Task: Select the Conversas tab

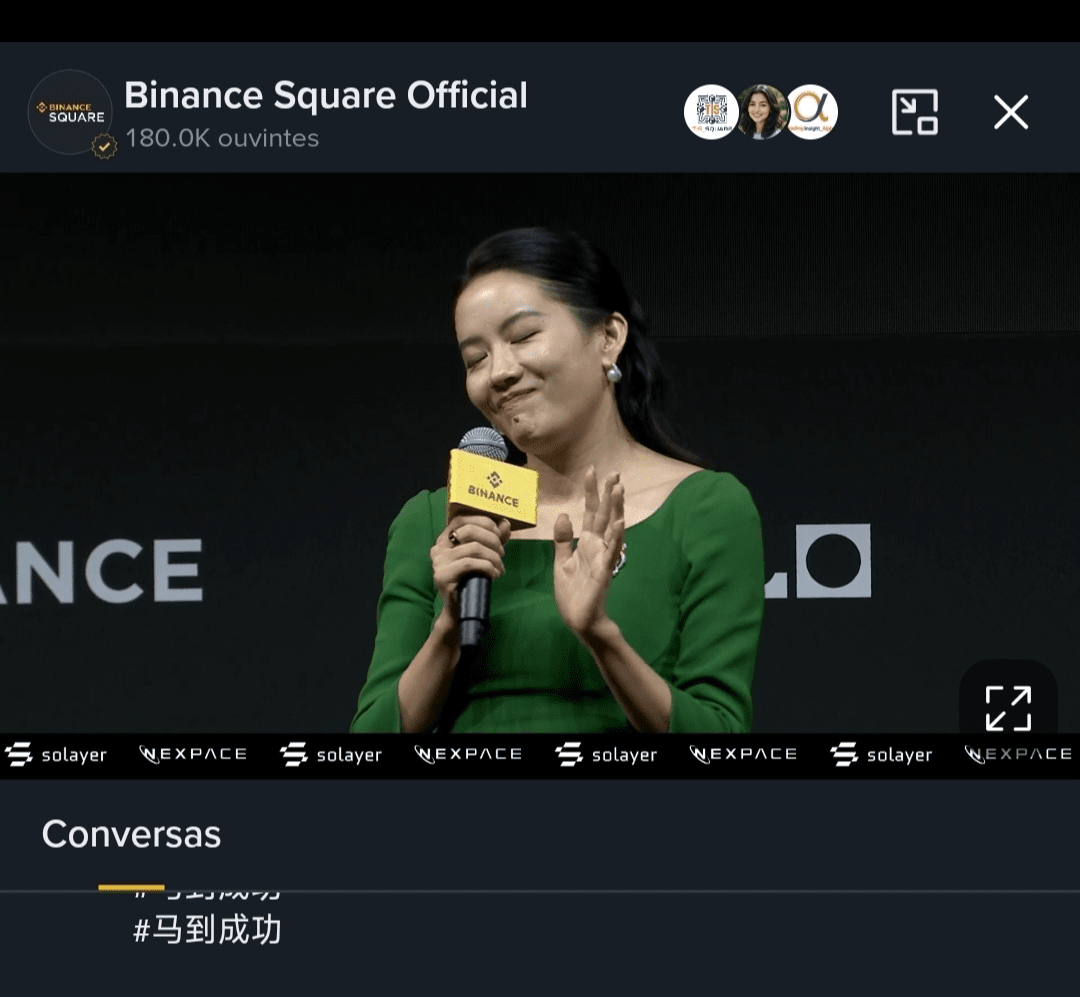Action: tap(131, 834)
